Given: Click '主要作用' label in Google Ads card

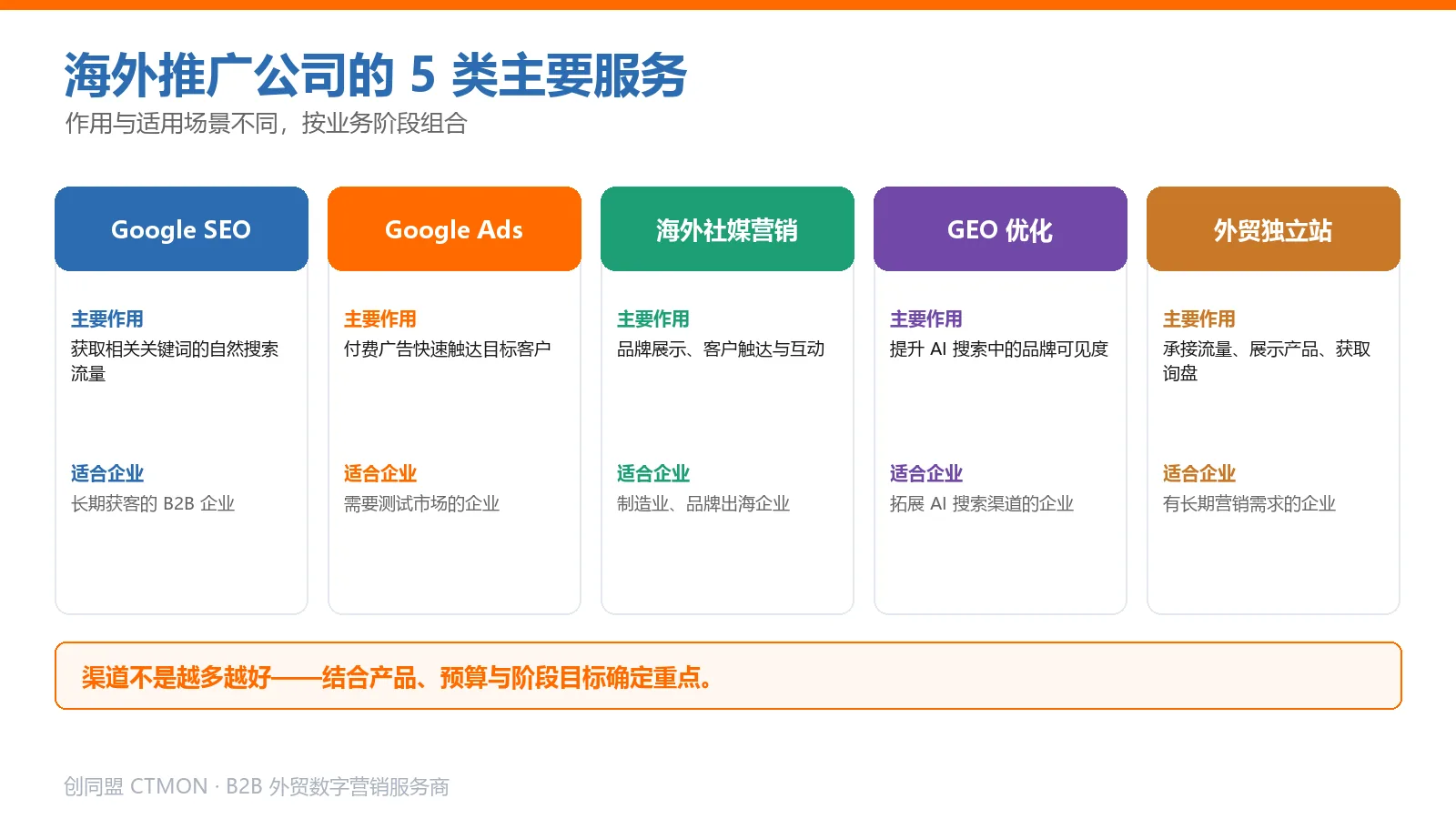Looking at the screenshot, I should 380,319.
